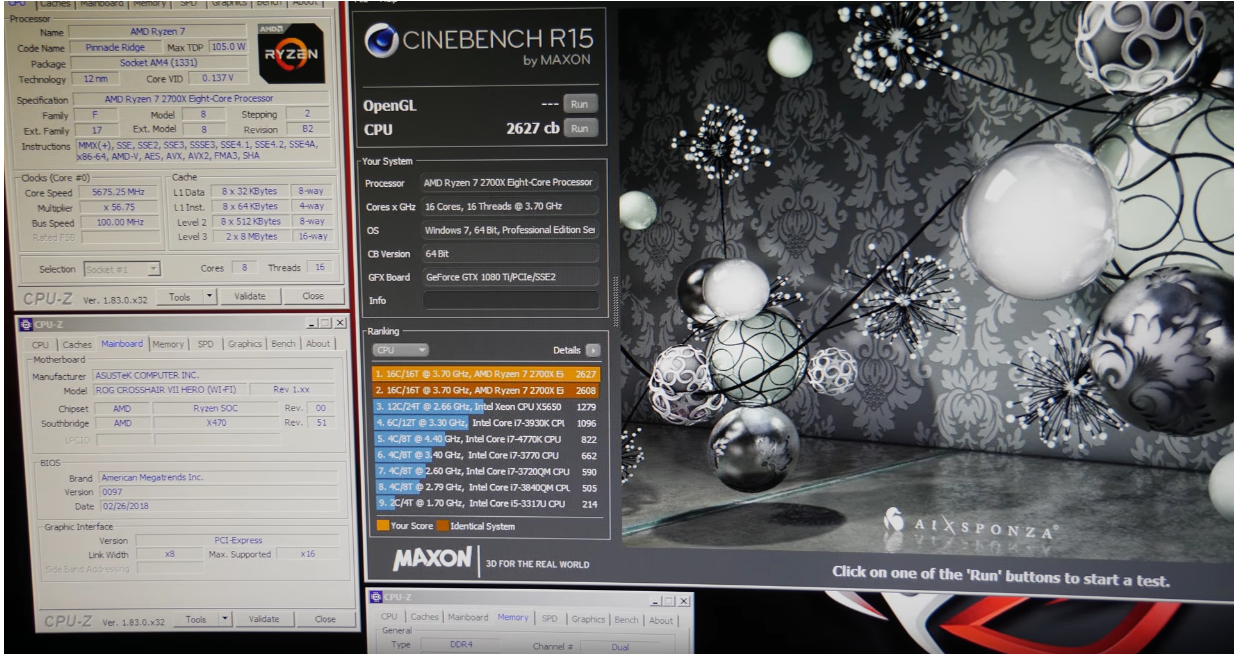Open SPD tab in bottom Memory window
The height and width of the screenshot is (654, 1234).
(550, 620)
